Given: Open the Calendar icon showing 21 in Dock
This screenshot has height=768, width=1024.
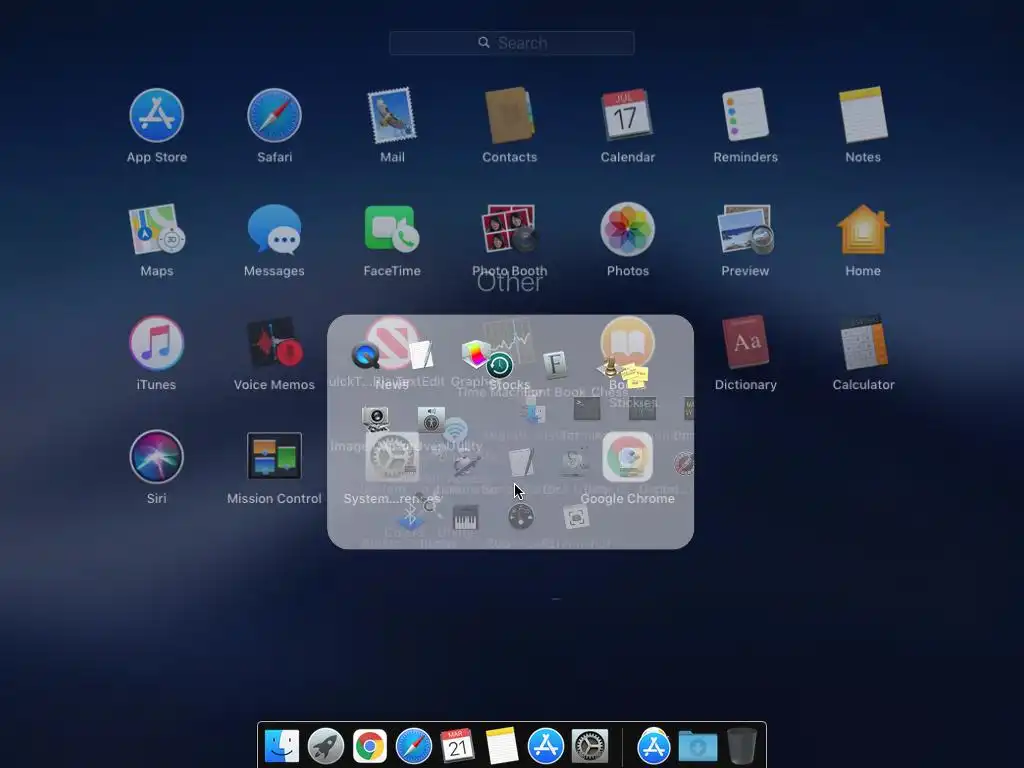Looking at the screenshot, I should click(457, 746).
